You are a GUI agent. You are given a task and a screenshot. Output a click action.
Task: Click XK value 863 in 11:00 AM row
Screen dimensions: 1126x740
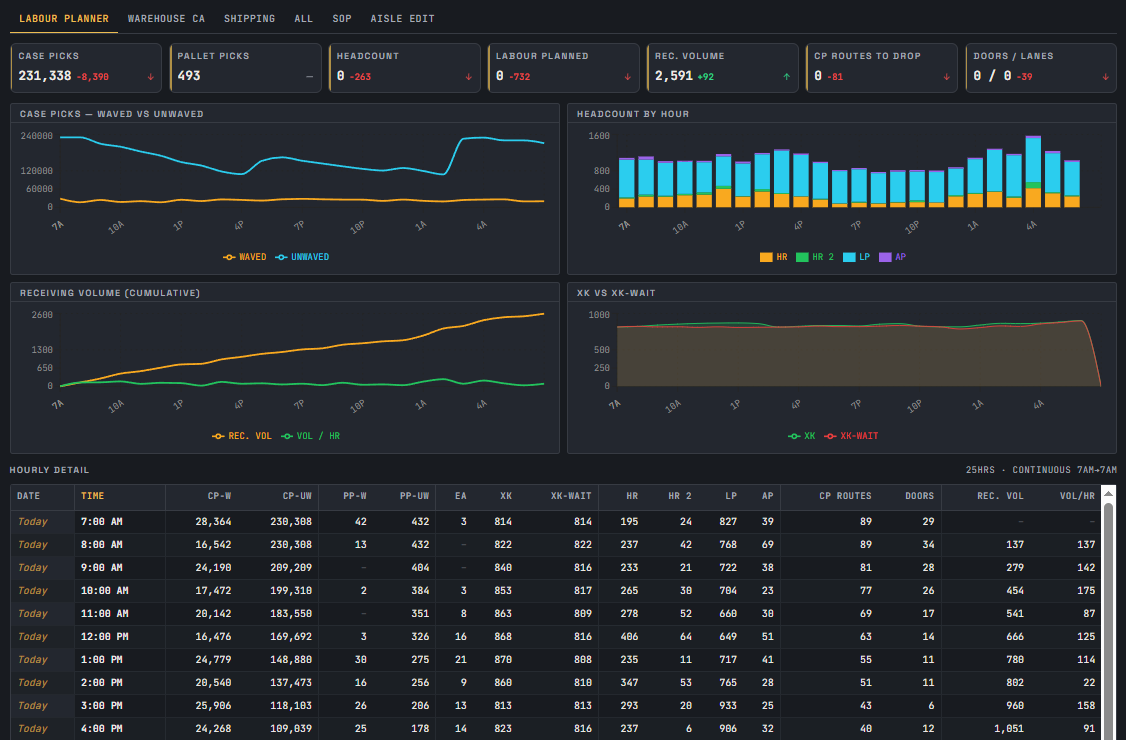[503, 614]
